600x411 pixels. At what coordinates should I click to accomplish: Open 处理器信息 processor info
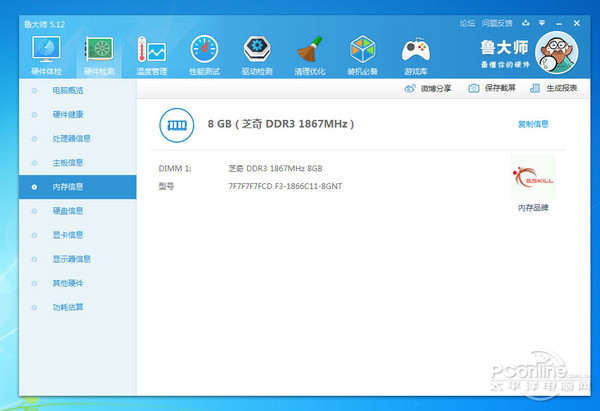[72, 139]
